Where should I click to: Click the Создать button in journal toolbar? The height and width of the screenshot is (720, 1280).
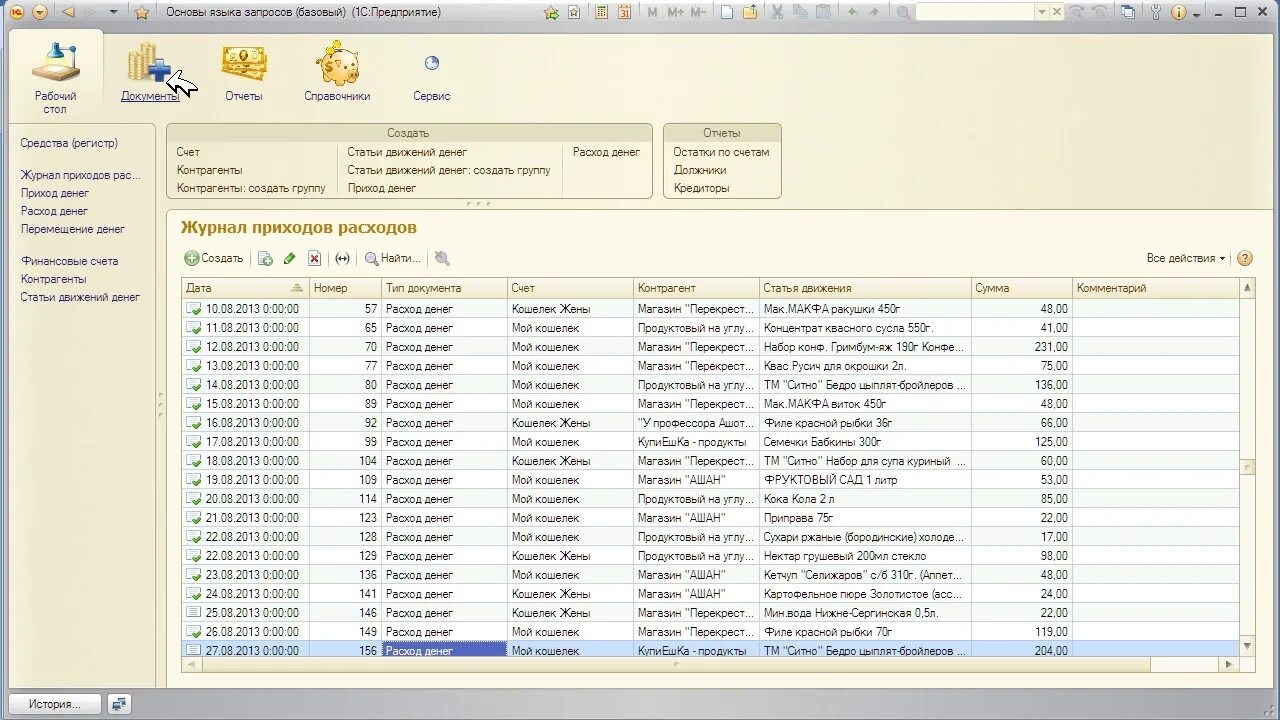click(214, 258)
